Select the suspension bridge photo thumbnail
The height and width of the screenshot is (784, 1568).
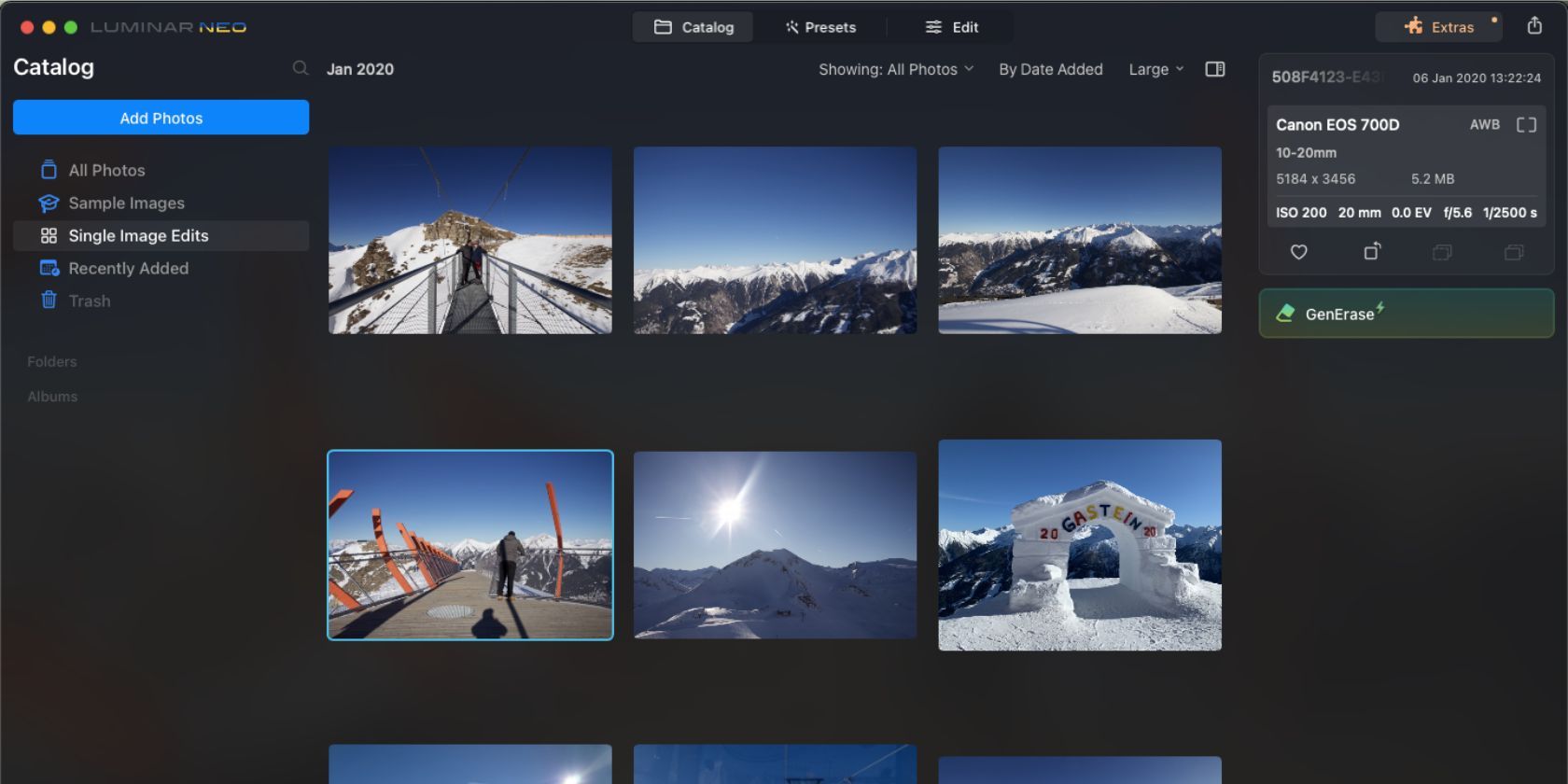[469, 240]
